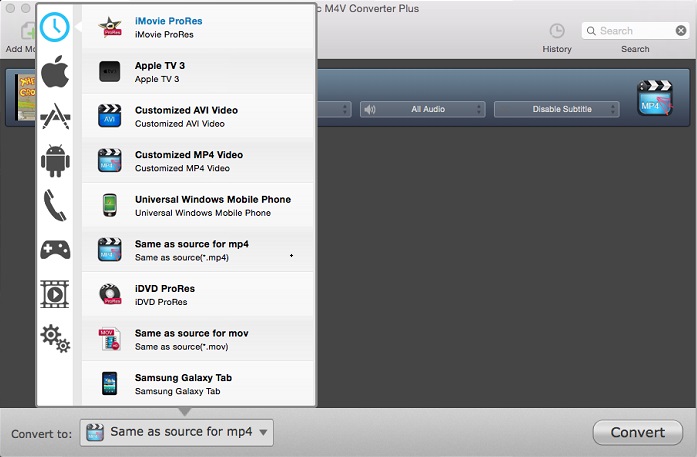Choose Customized MP4 Video format

click(198, 160)
